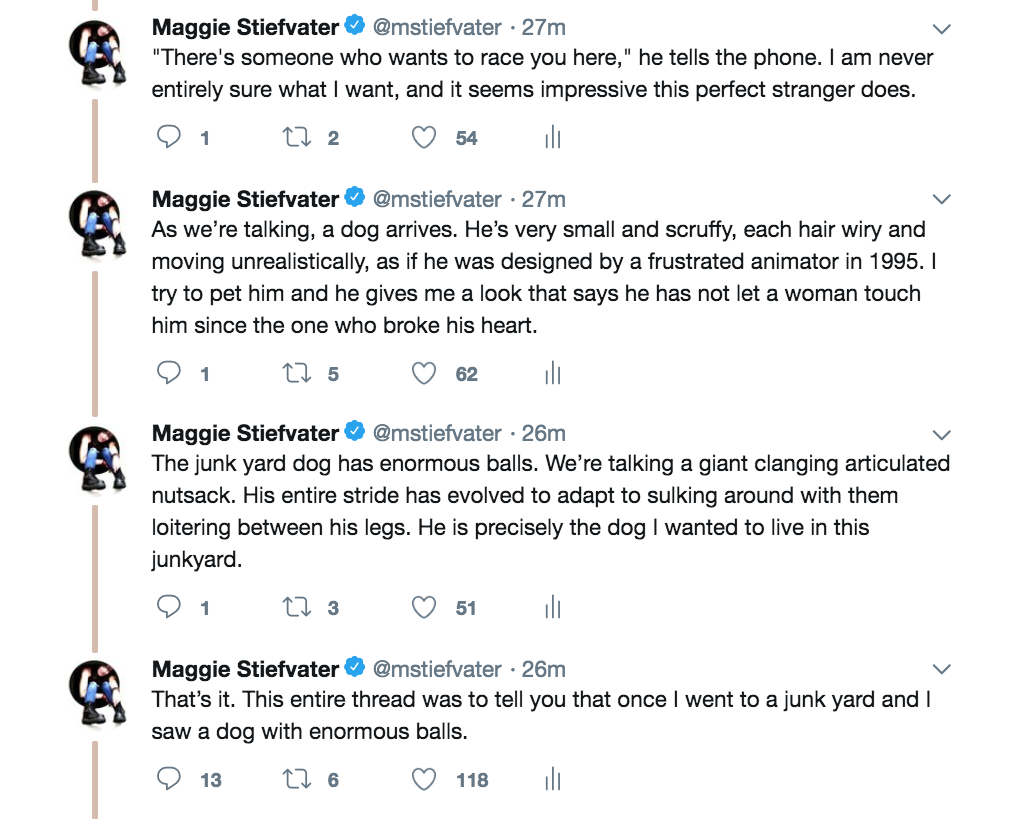The width and height of the screenshot is (1011, 819).
Task: Like the tweet with 51 likes
Action: point(425,607)
